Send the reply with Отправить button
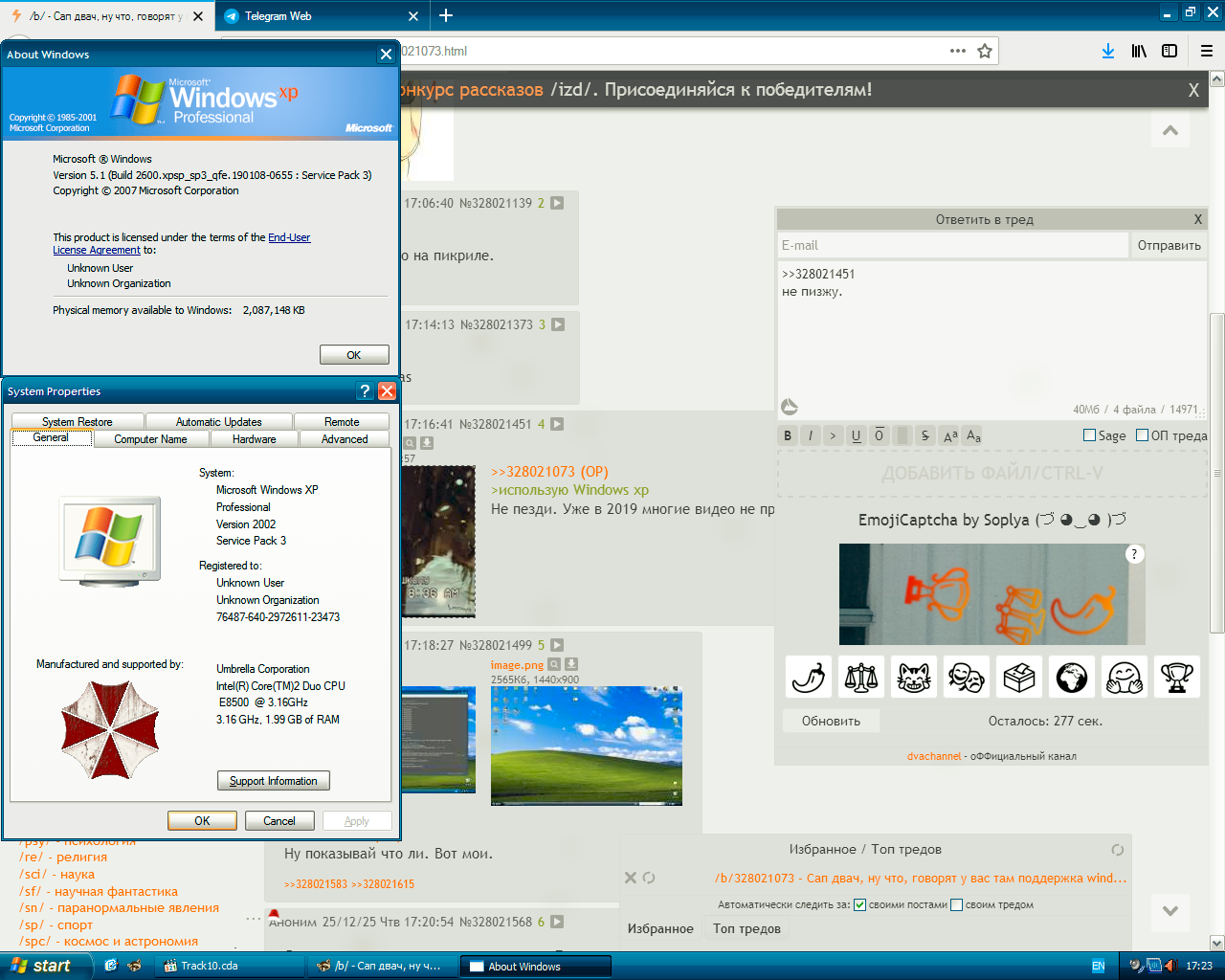This screenshot has width=1225, height=980. point(1169,245)
